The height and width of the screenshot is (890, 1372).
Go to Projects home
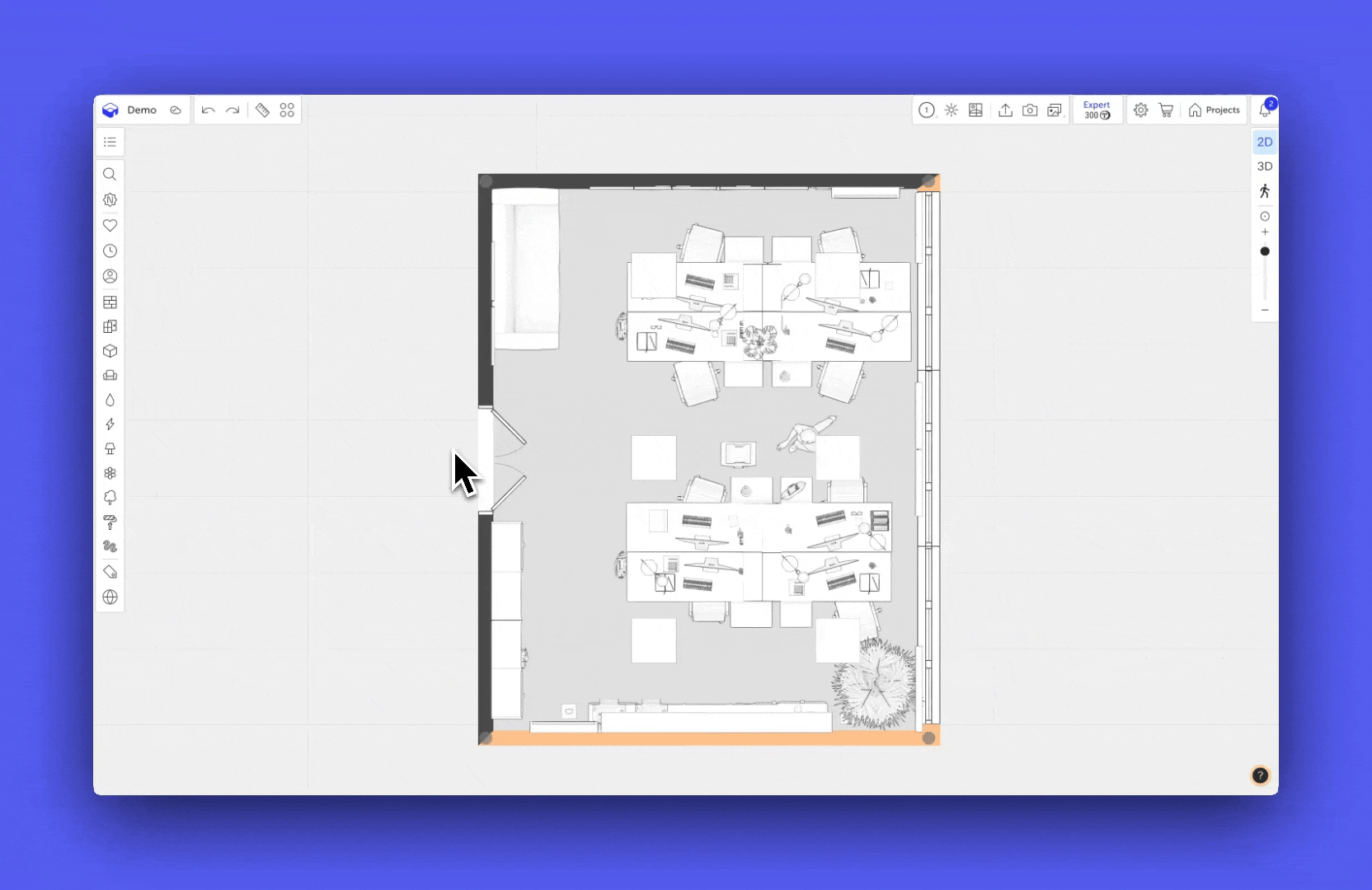click(x=1214, y=110)
